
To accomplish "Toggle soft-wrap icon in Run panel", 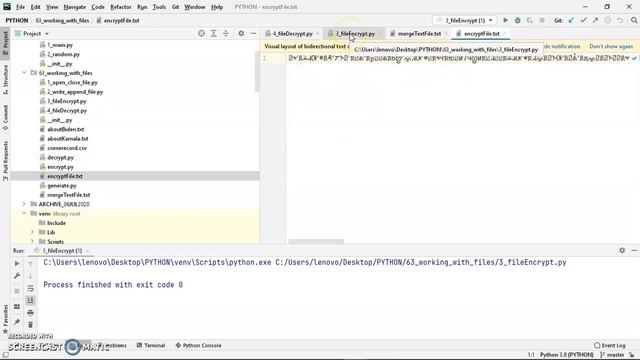I will [30, 289].
